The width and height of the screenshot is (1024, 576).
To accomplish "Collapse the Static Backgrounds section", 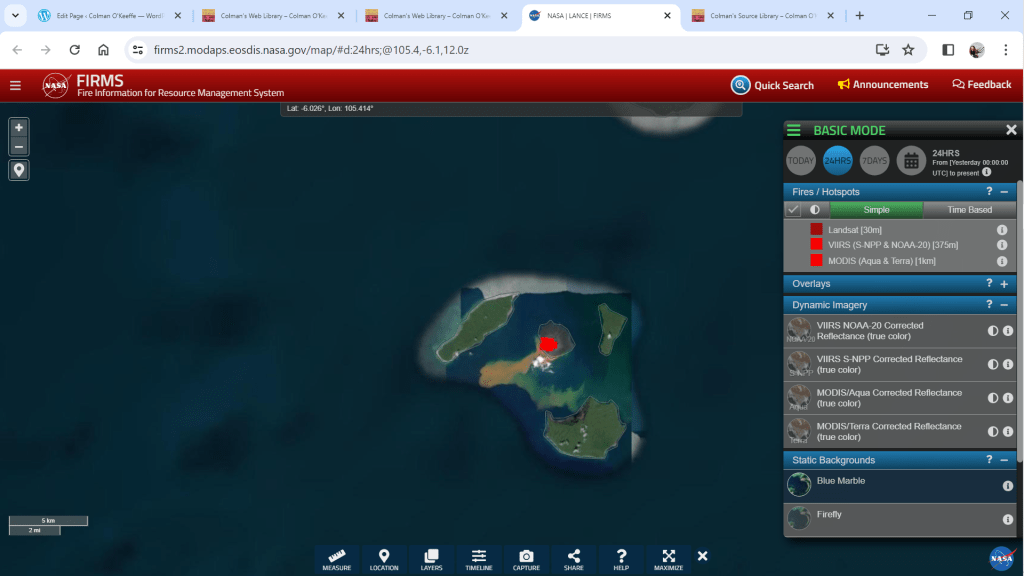I will point(1003,460).
